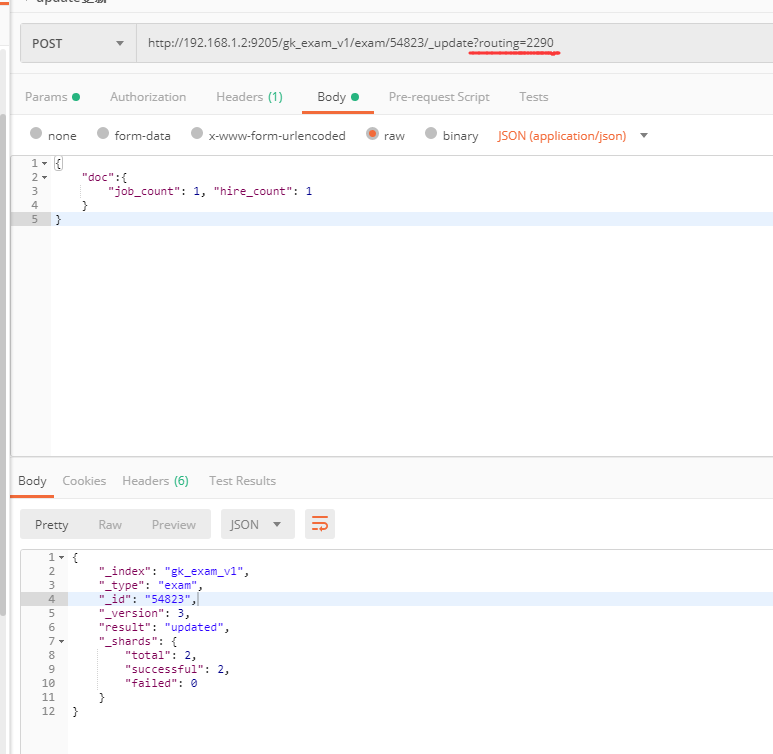Switch response view to Raw
This screenshot has width=773, height=754.
110,524
